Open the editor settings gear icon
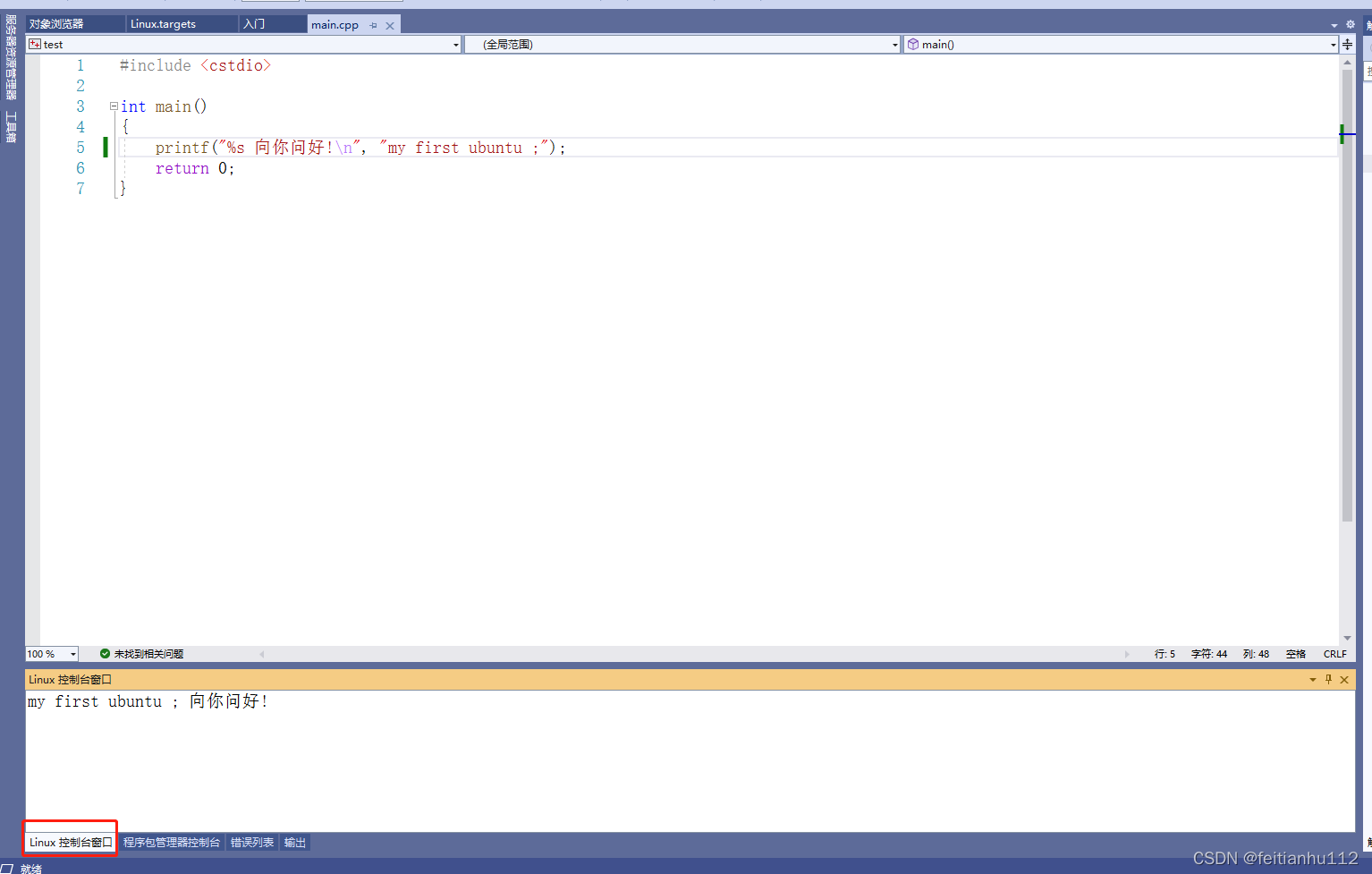Viewport: 1372px width, 874px height. click(1351, 25)
